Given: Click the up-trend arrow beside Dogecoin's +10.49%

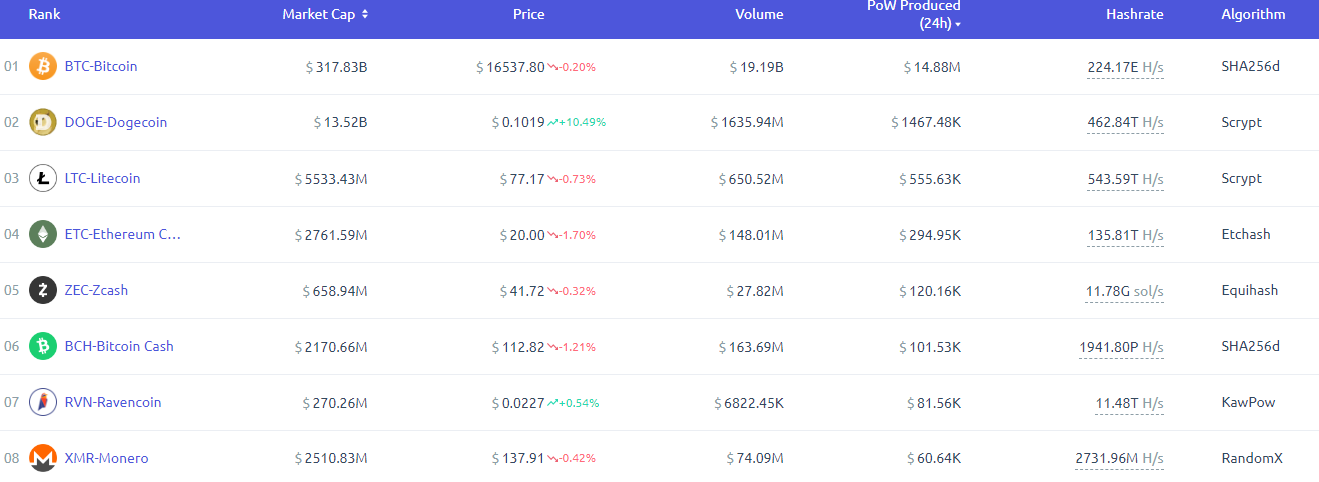Looking at the screenshot, I should coord(553,123).
